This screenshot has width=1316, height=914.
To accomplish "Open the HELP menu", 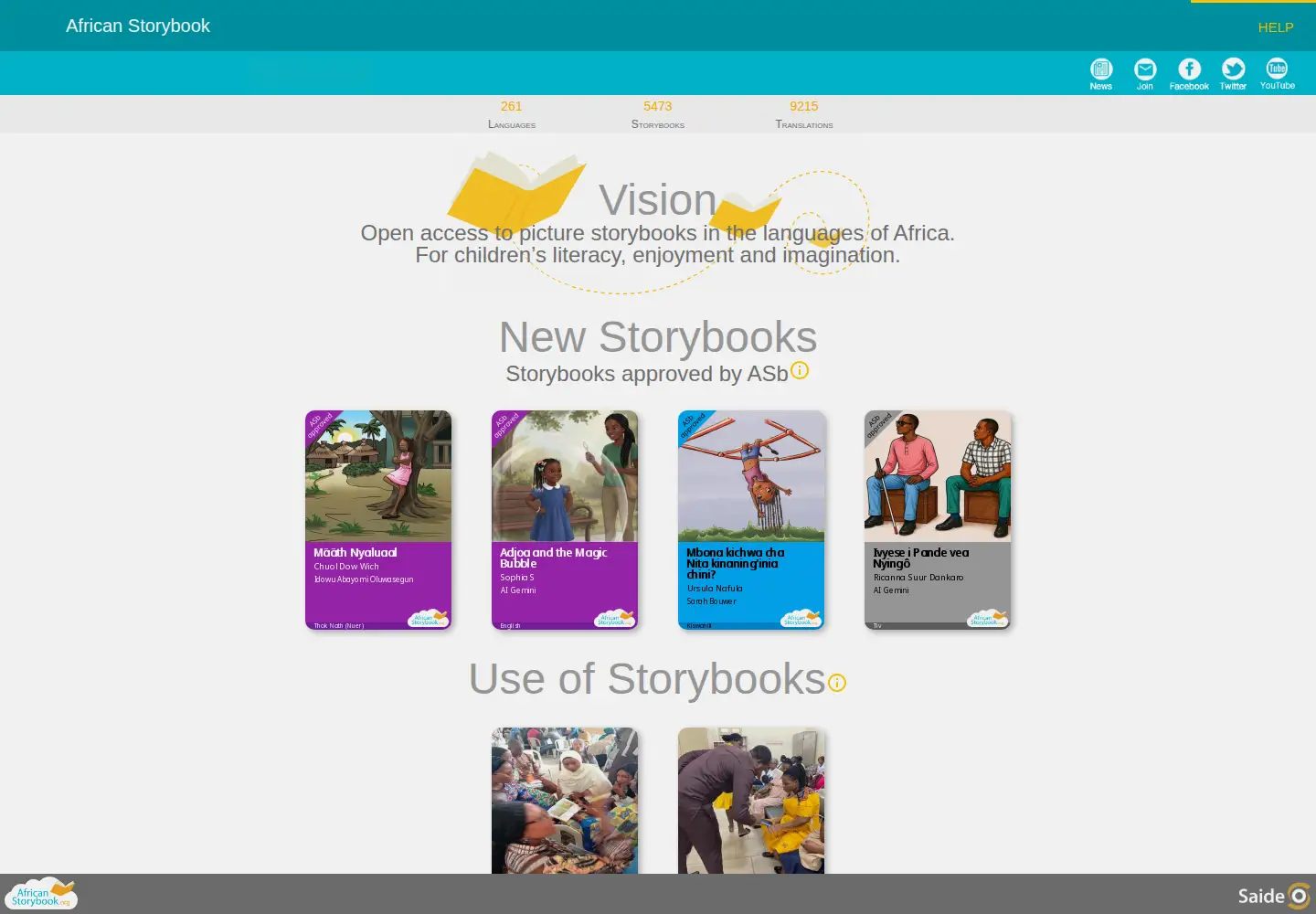I will pos(1276,27).
